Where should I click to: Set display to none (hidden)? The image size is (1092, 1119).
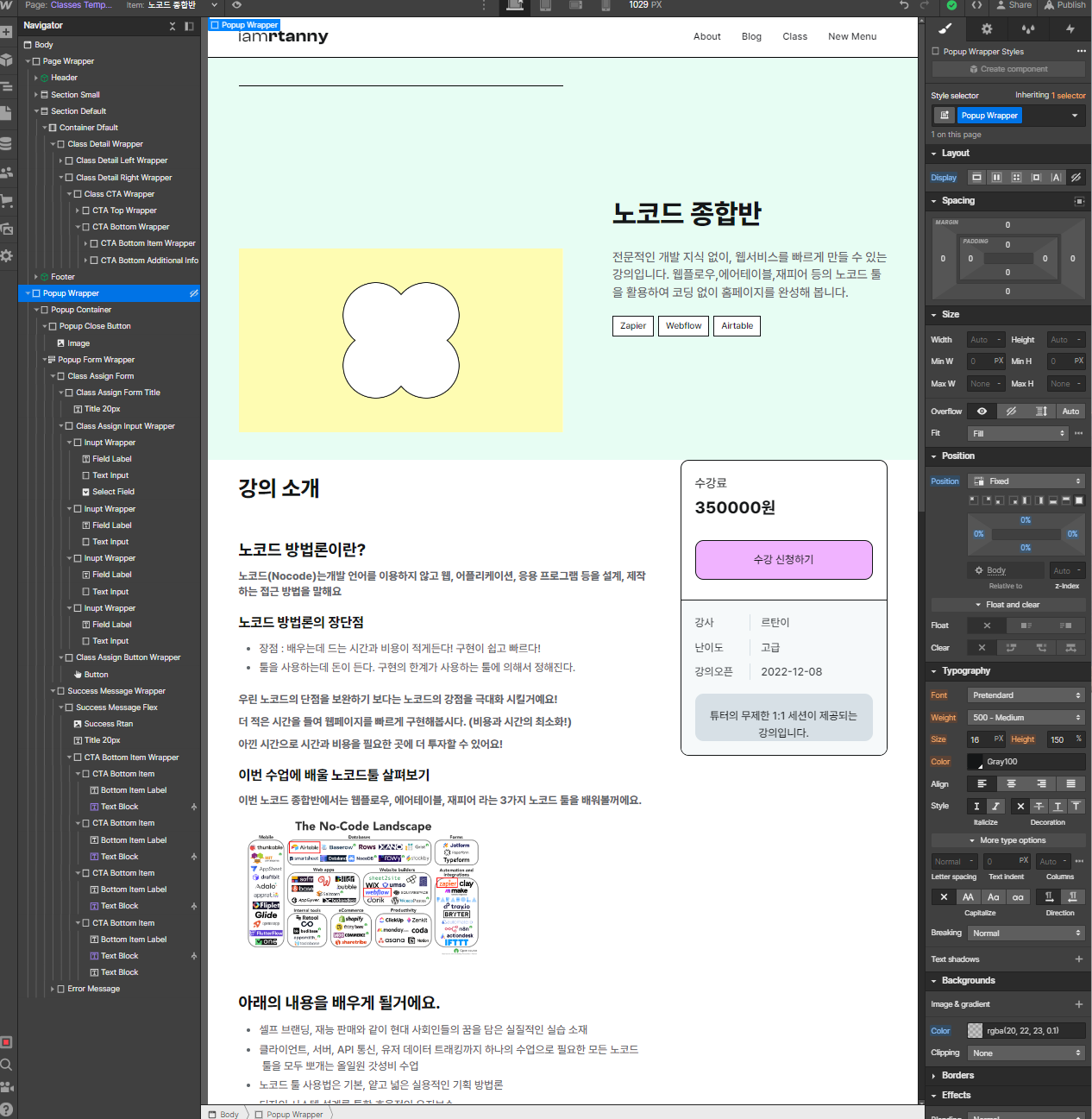pyautogui.click(x=1076, y=177)
